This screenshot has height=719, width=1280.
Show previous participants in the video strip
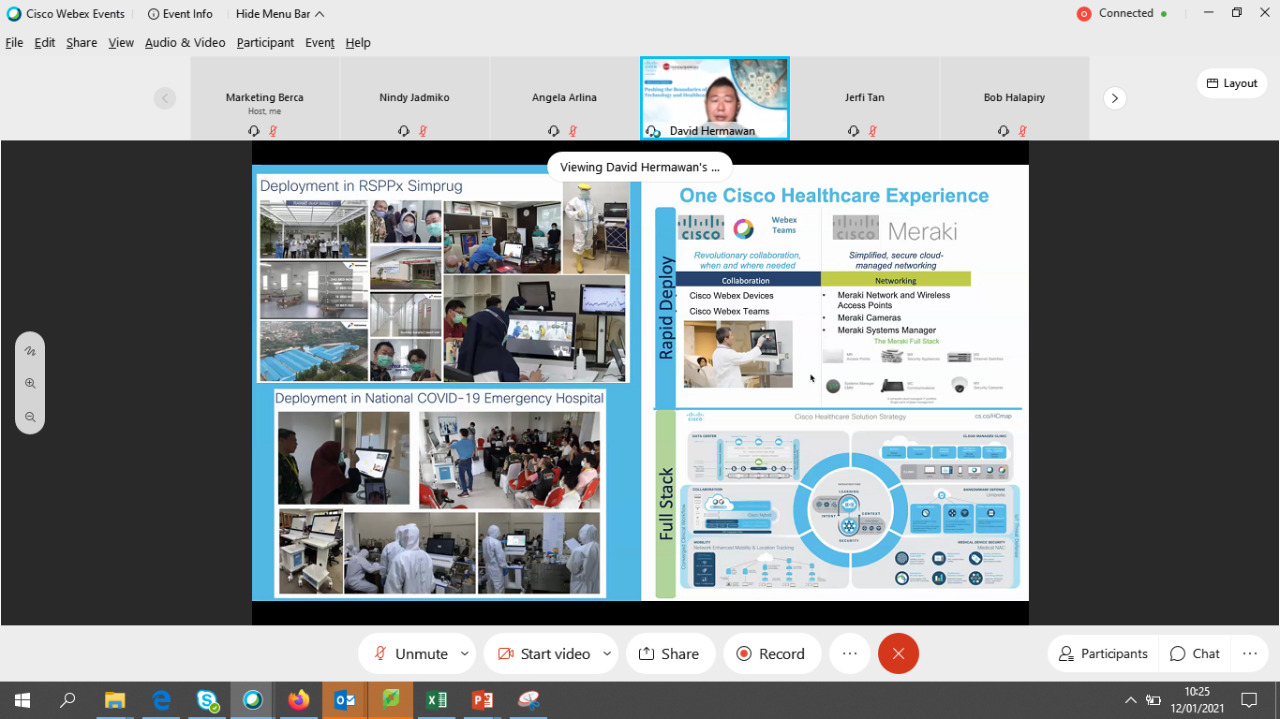click(165, 98)
